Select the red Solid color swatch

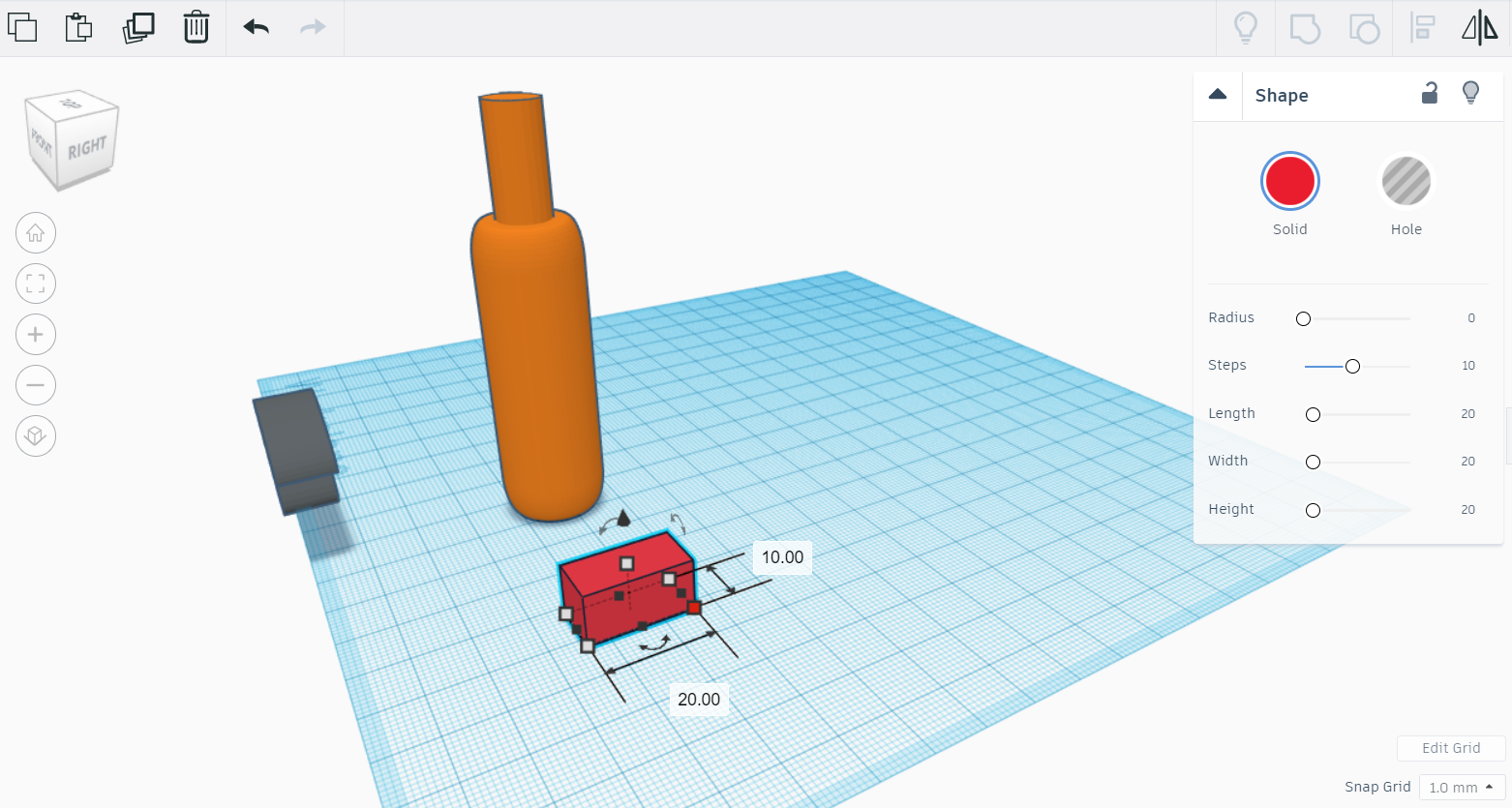point(1290,181)
